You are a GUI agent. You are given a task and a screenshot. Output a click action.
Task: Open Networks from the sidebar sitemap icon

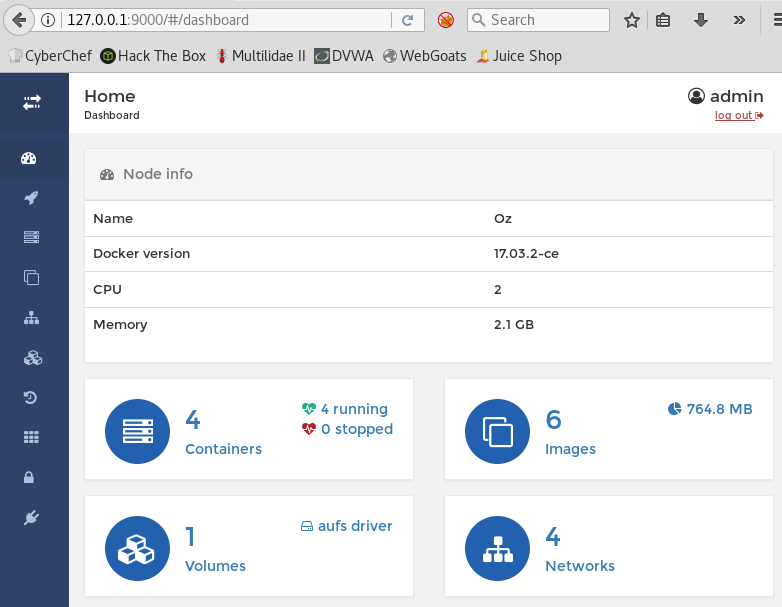[x=31, y=318]
